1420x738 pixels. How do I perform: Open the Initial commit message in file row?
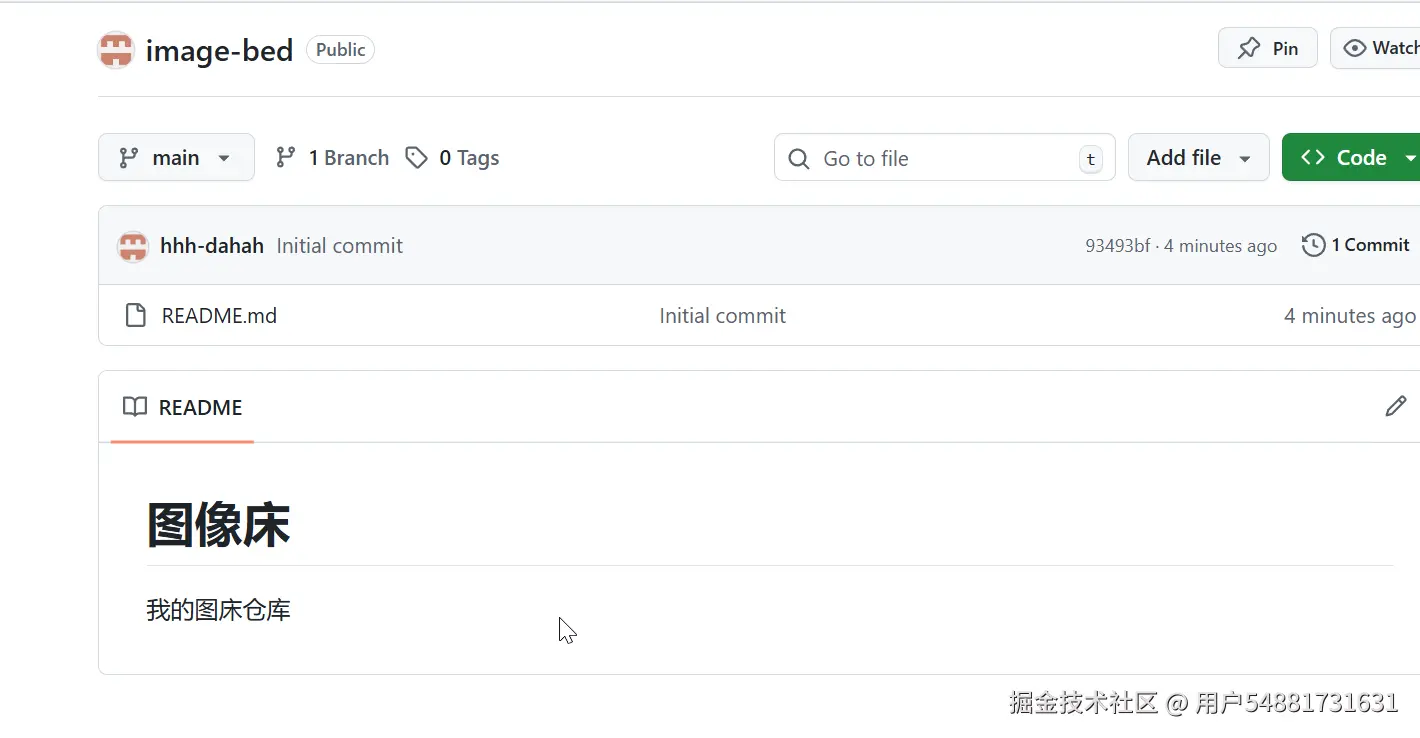[x=722, y=316]
